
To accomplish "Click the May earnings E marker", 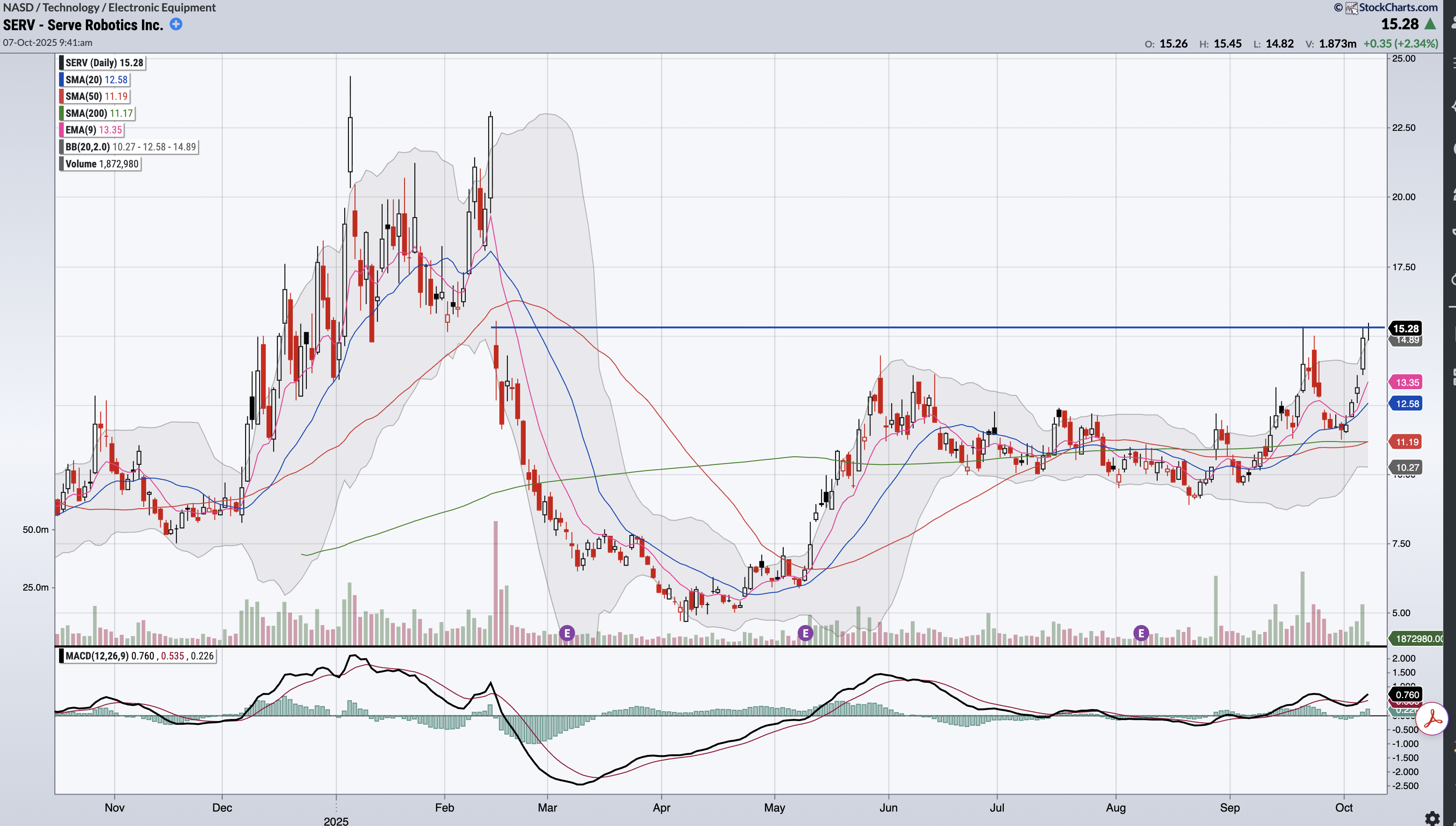I will [x=805, y=633].
